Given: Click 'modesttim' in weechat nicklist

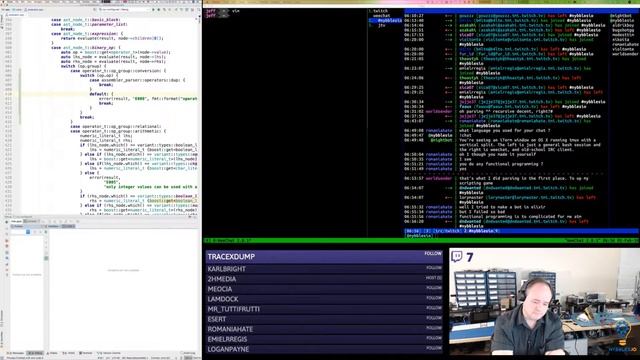Looking at the screenshot, I should 623,35.
